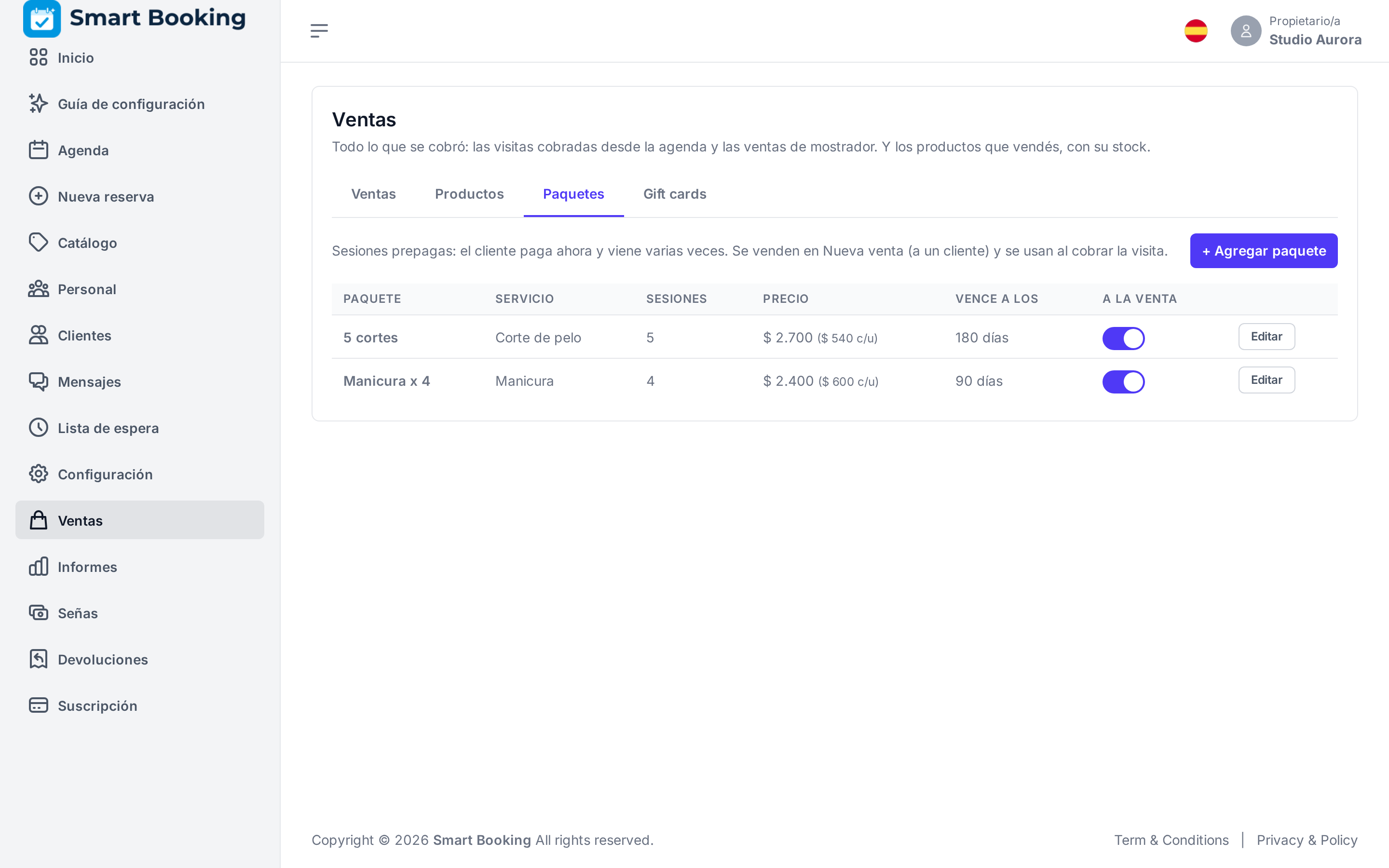Screen dimensions: 1389x868
Task: Click the Personal team icon
Action: [x=39, y=289]
